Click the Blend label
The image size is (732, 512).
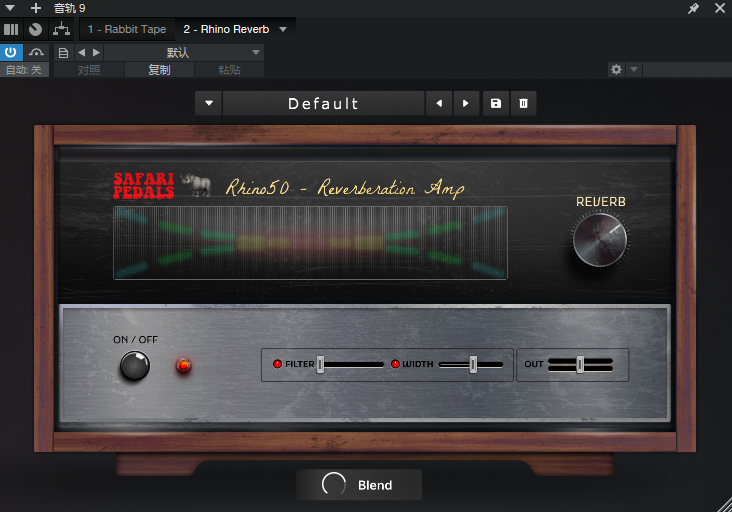(x=375, y=485)
